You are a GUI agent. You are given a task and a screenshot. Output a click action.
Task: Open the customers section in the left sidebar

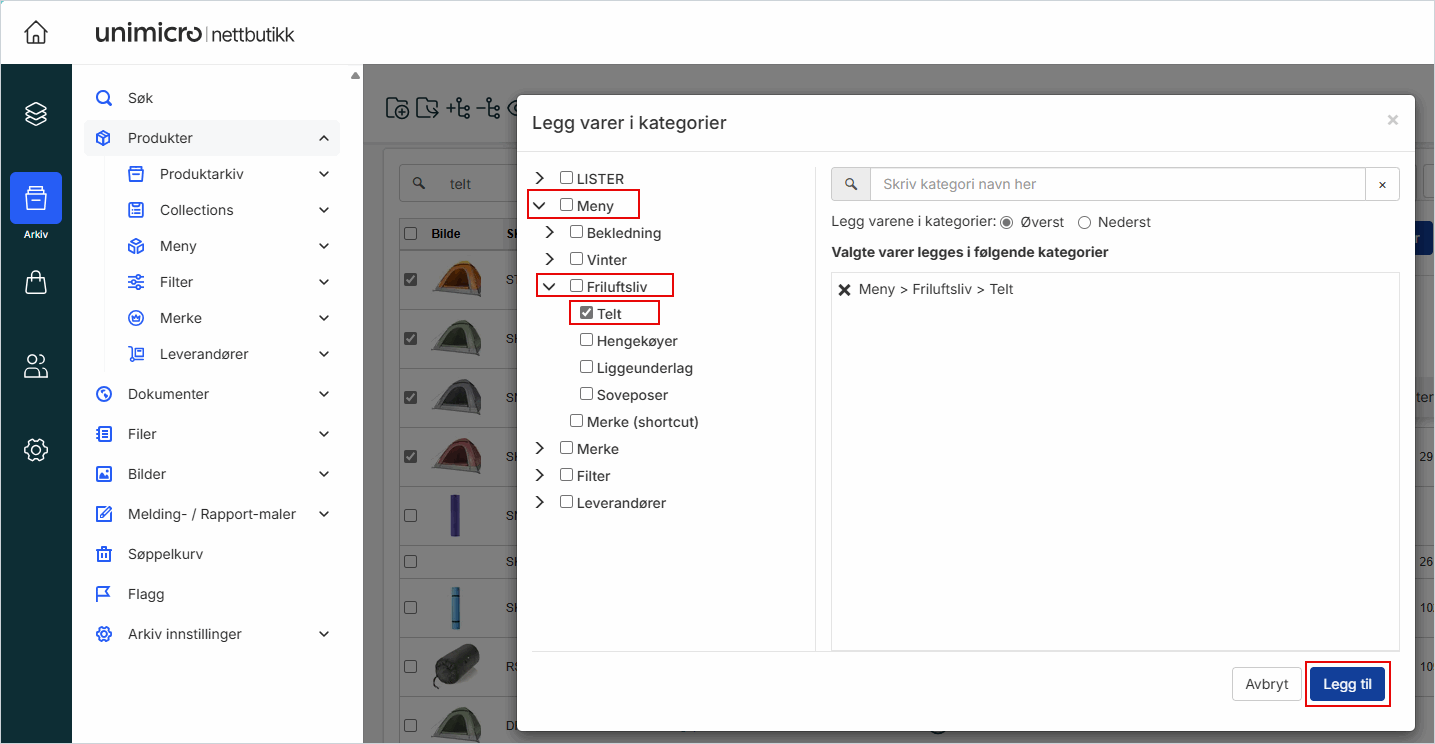click(36, 366)
